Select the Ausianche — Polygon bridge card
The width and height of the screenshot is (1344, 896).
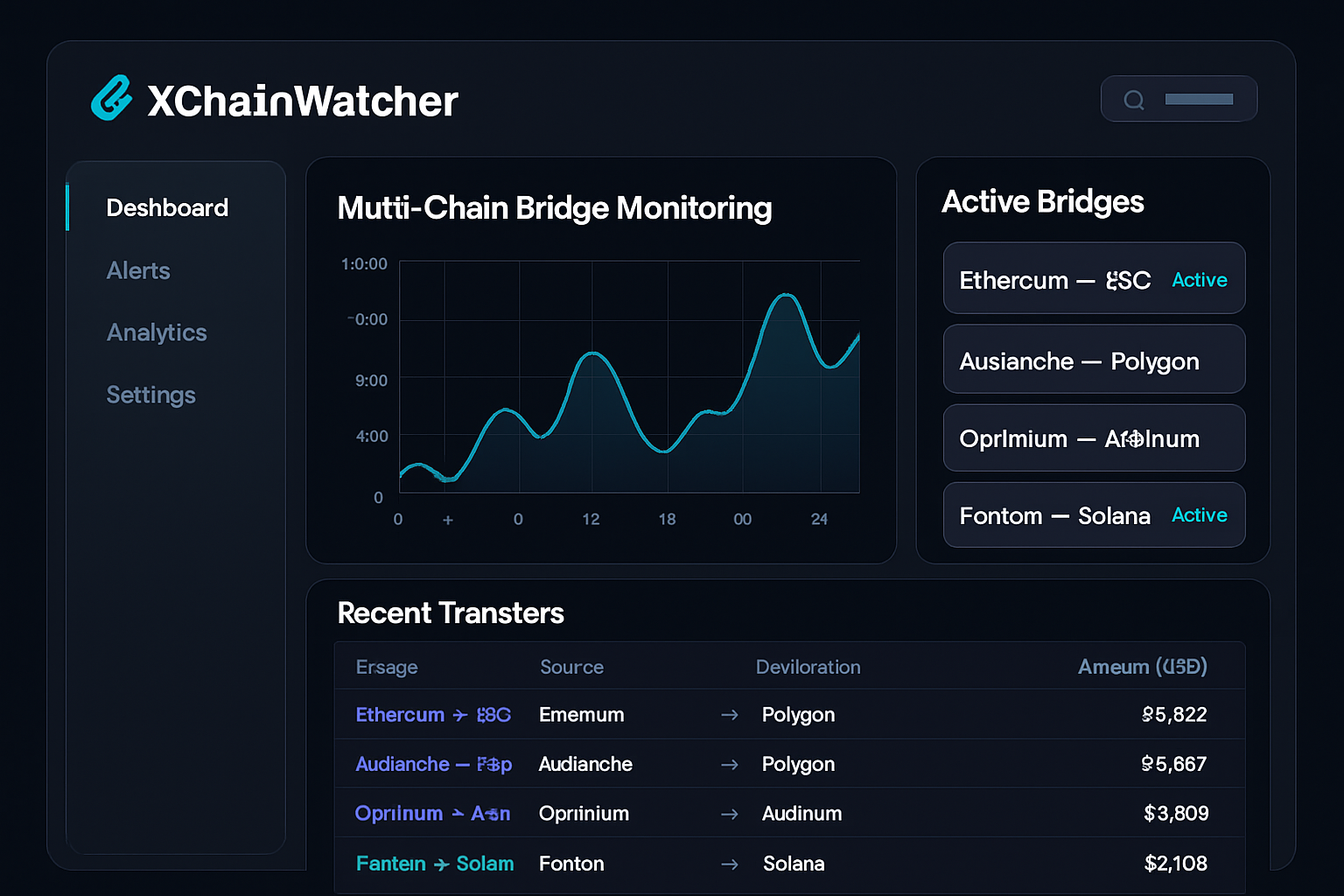1094,360
